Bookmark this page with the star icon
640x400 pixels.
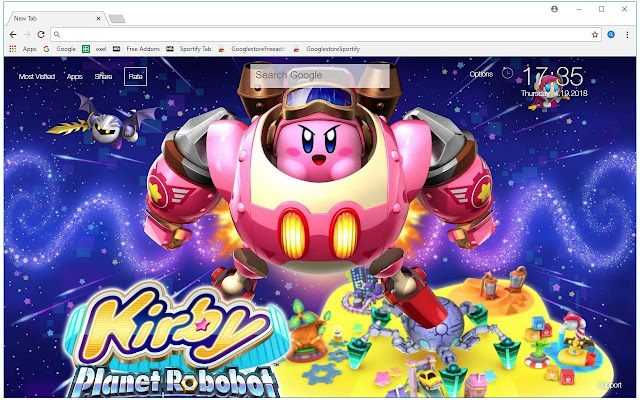[595, 35]
